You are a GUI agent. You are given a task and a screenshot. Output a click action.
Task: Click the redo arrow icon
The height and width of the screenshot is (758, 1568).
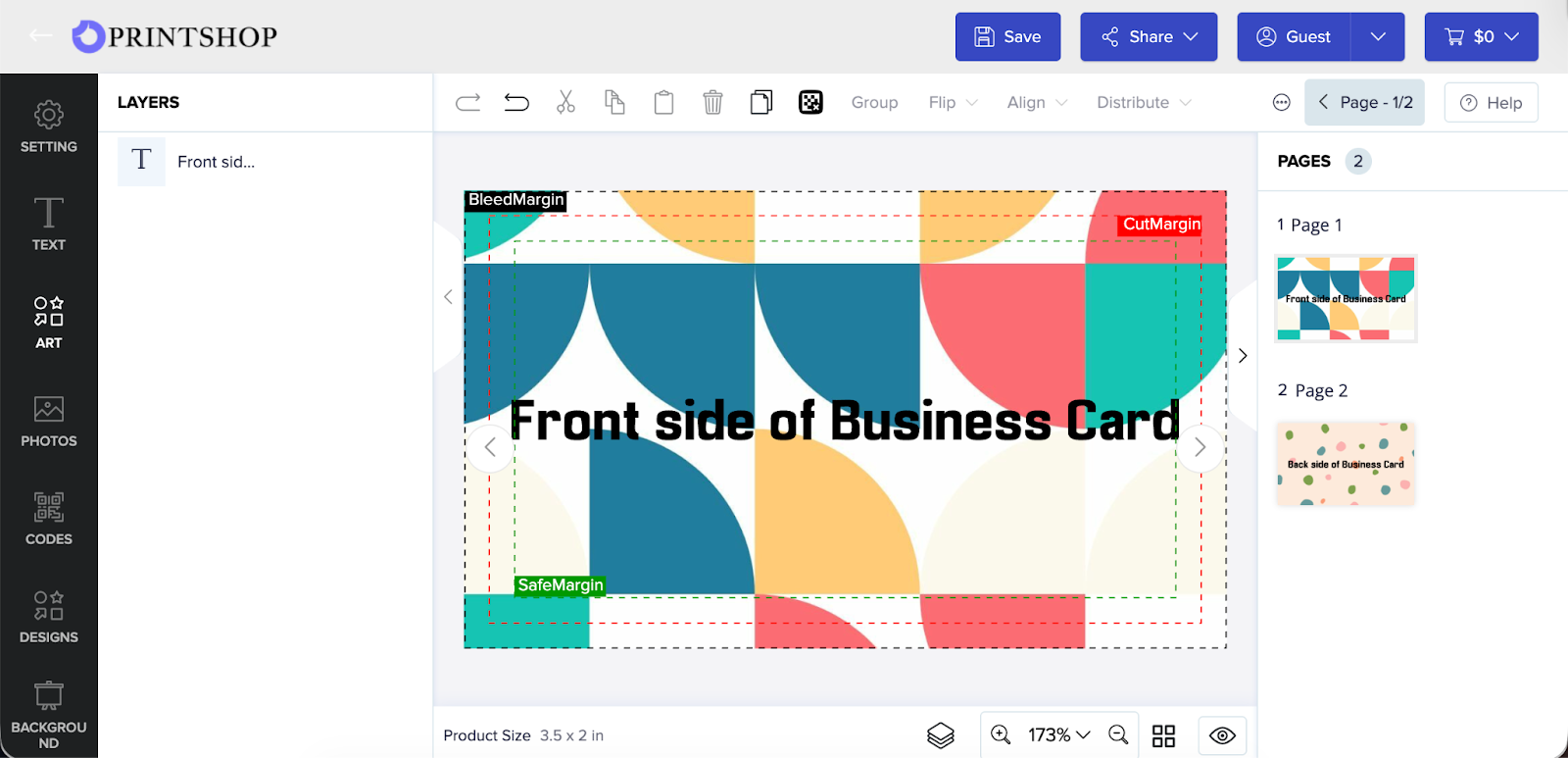(x=468, y=102)
